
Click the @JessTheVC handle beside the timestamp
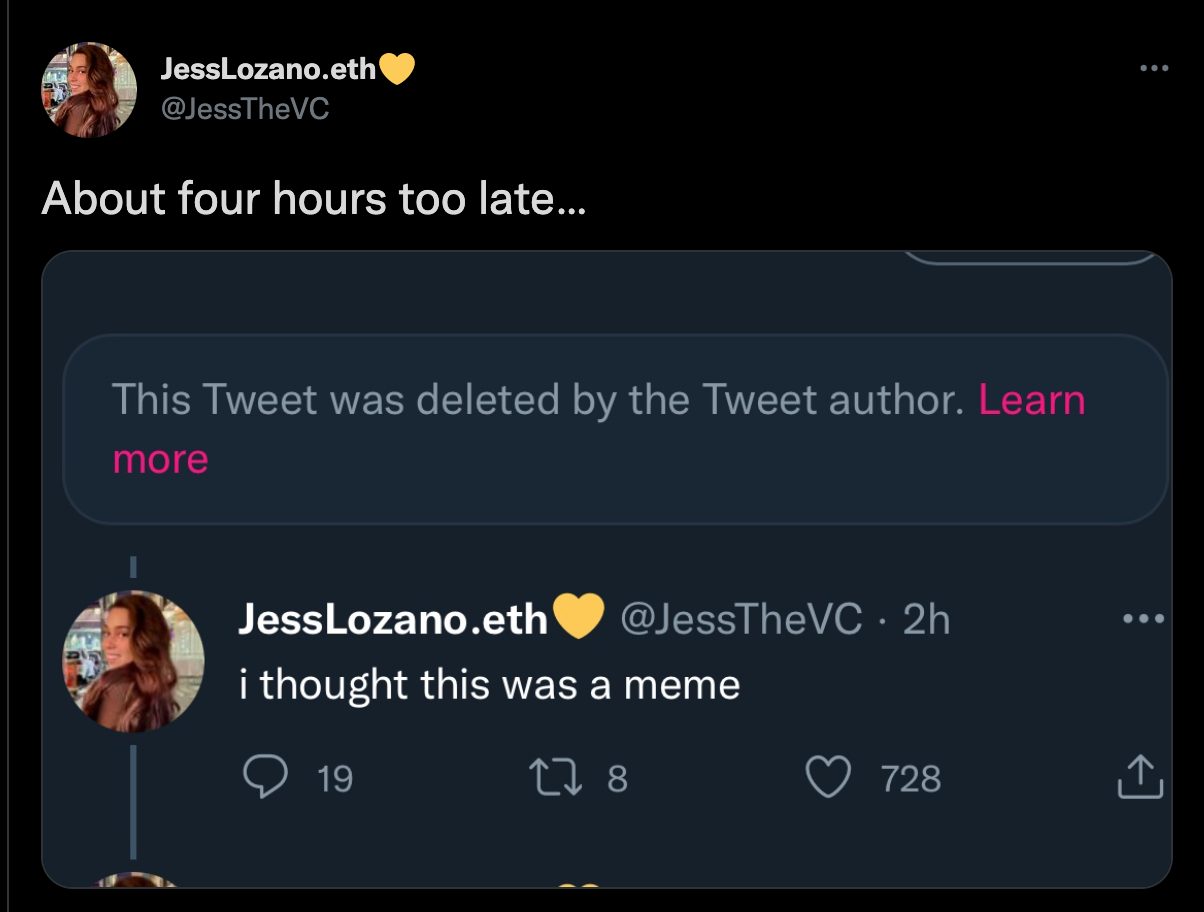point(741,619)
